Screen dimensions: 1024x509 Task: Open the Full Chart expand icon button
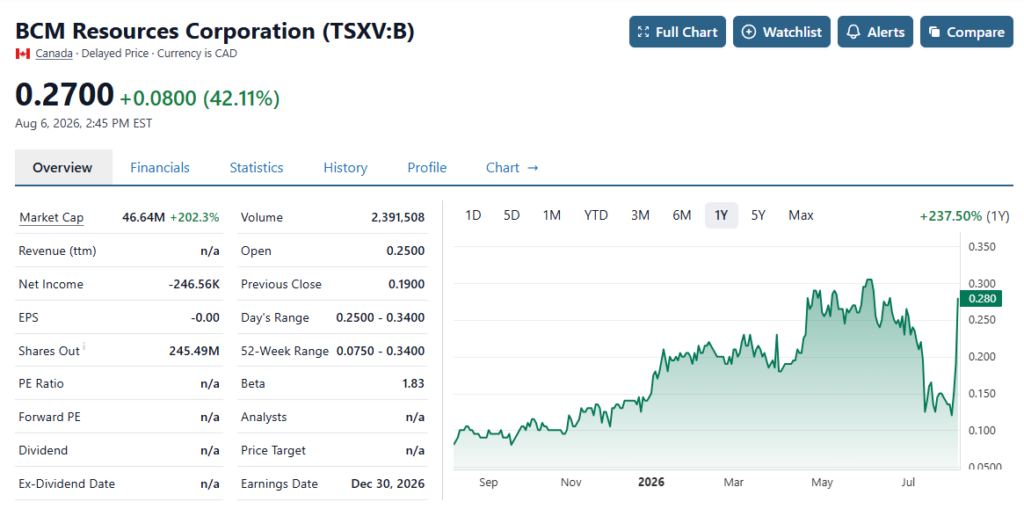click(x=677, y=32)
